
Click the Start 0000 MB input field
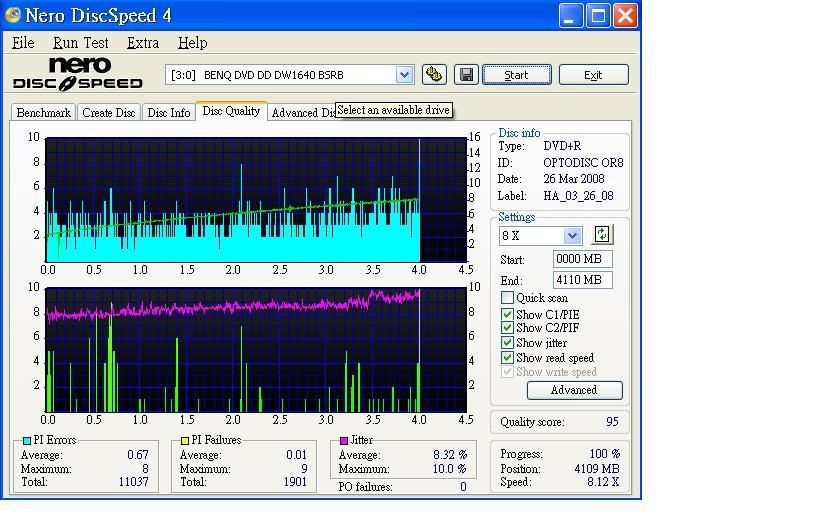coord(582,259)
